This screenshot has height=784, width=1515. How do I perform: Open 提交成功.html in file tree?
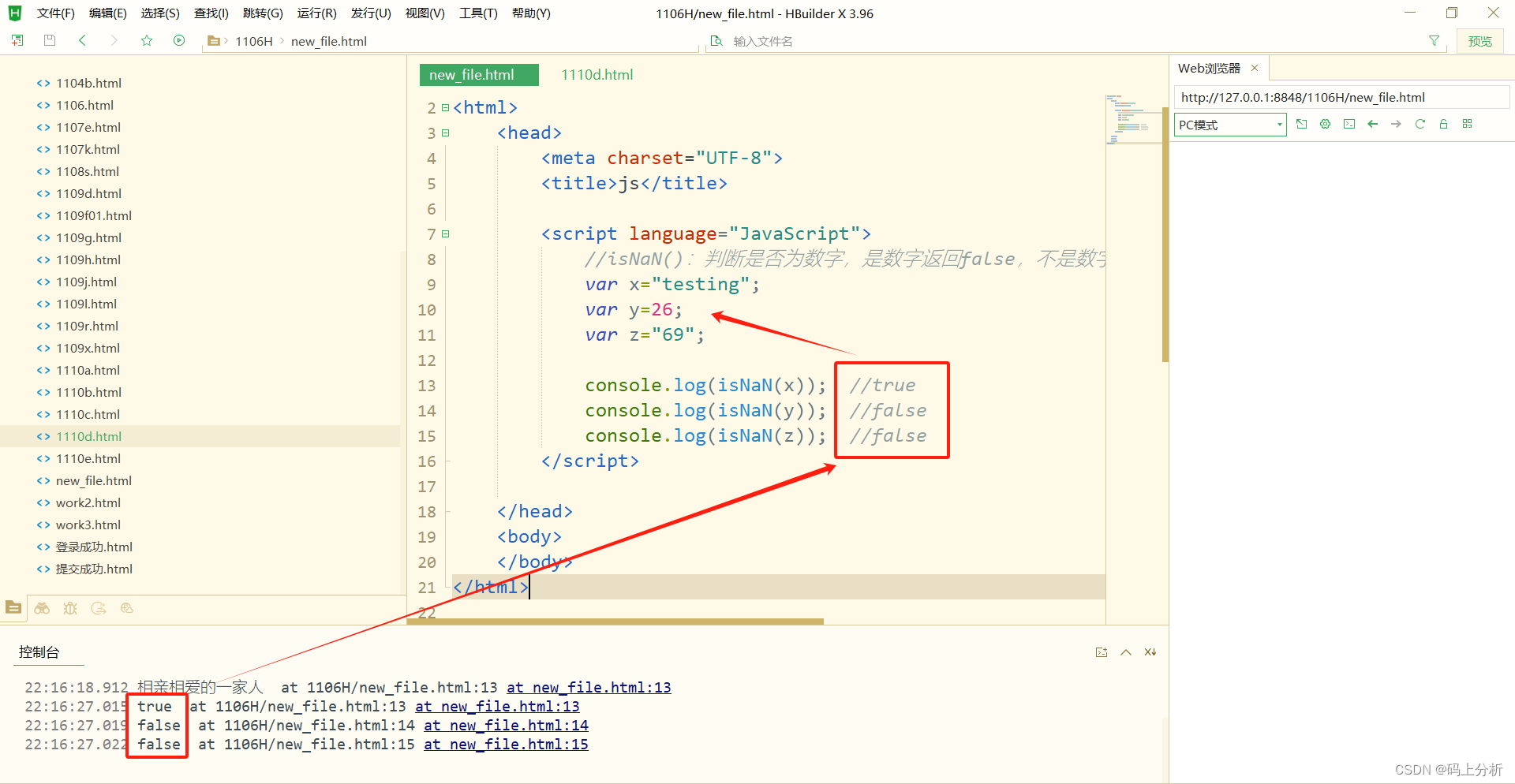[94, 569]
